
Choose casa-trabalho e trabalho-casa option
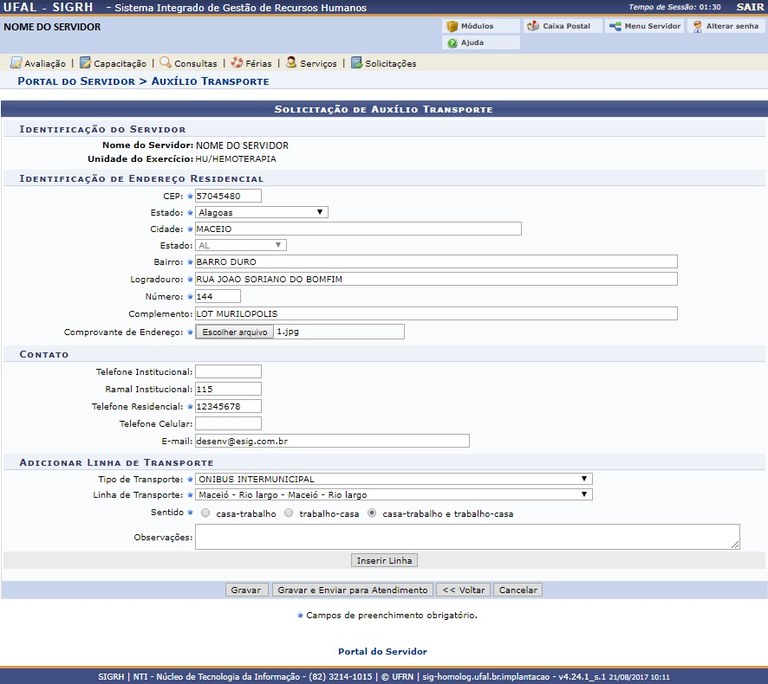373,513
